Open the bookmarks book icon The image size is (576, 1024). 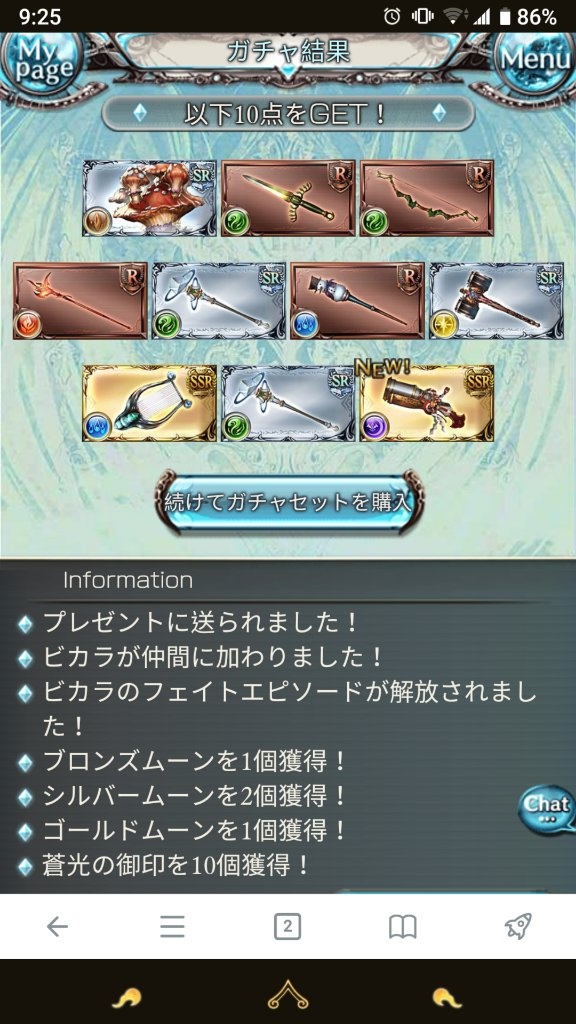(402, 926)
